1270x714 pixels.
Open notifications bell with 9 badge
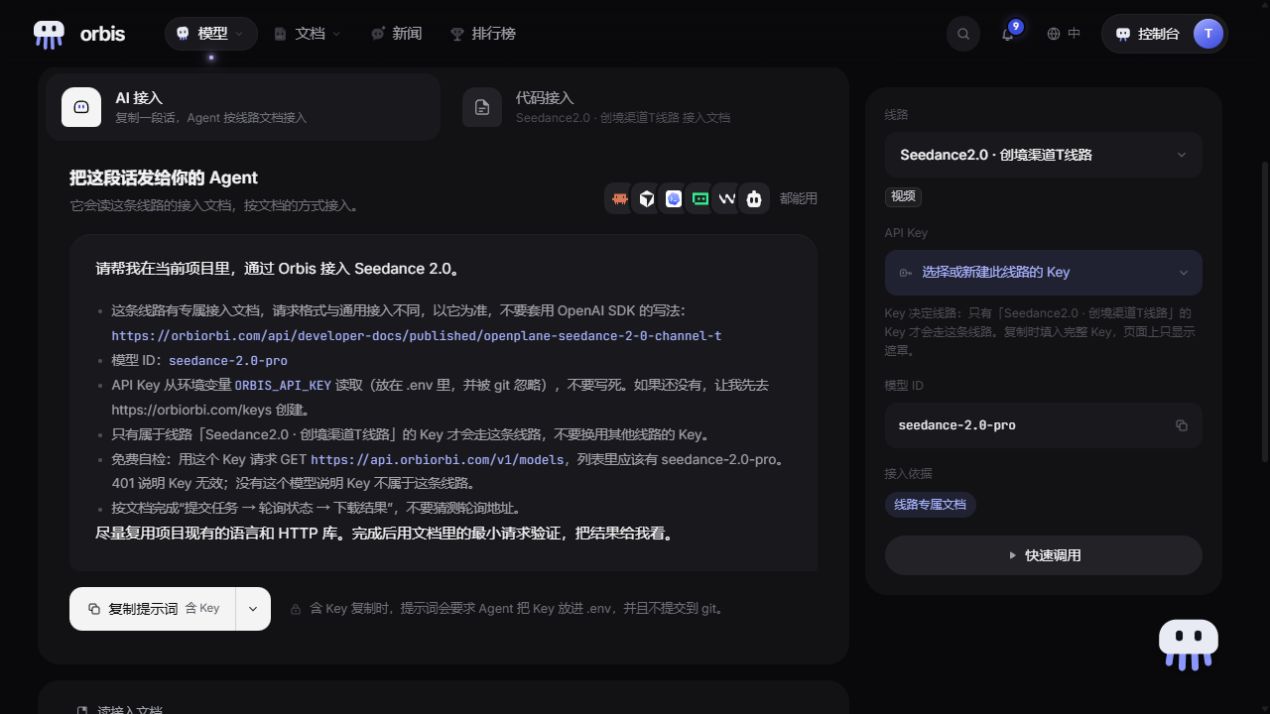pyautogui.click(x=1008, y=34)
